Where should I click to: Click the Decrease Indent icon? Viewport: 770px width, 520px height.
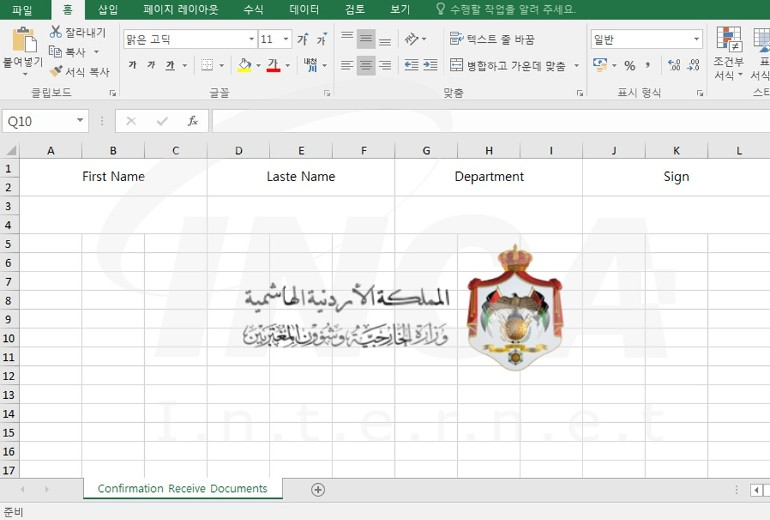point(412,65)
